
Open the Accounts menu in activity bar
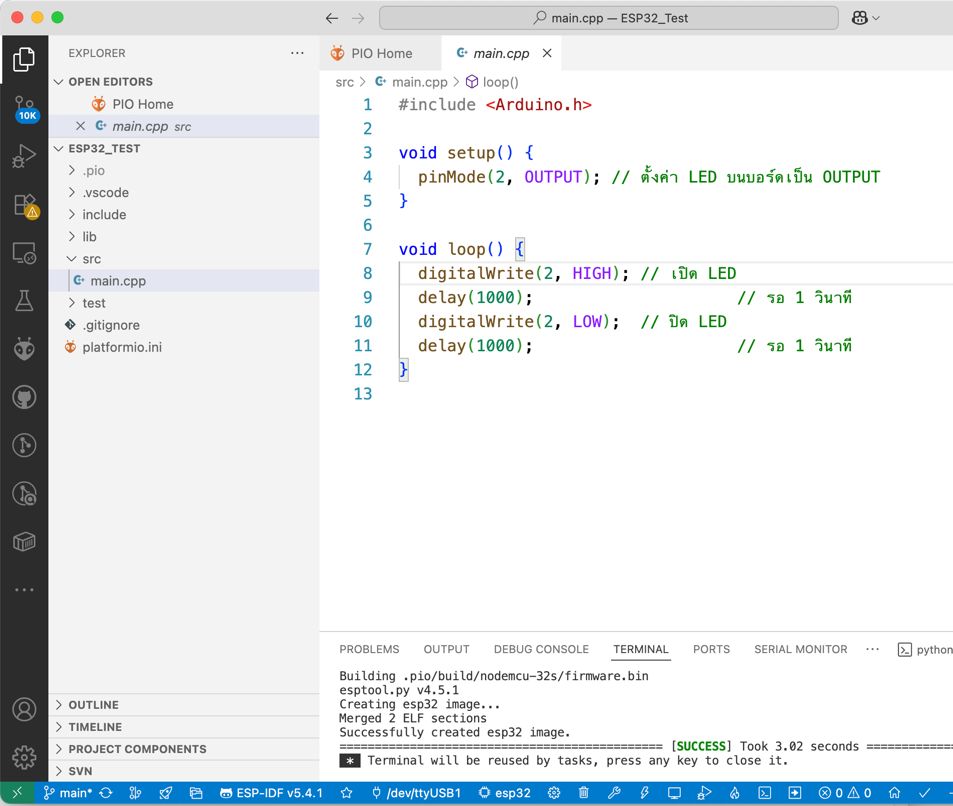click(24, 709)
